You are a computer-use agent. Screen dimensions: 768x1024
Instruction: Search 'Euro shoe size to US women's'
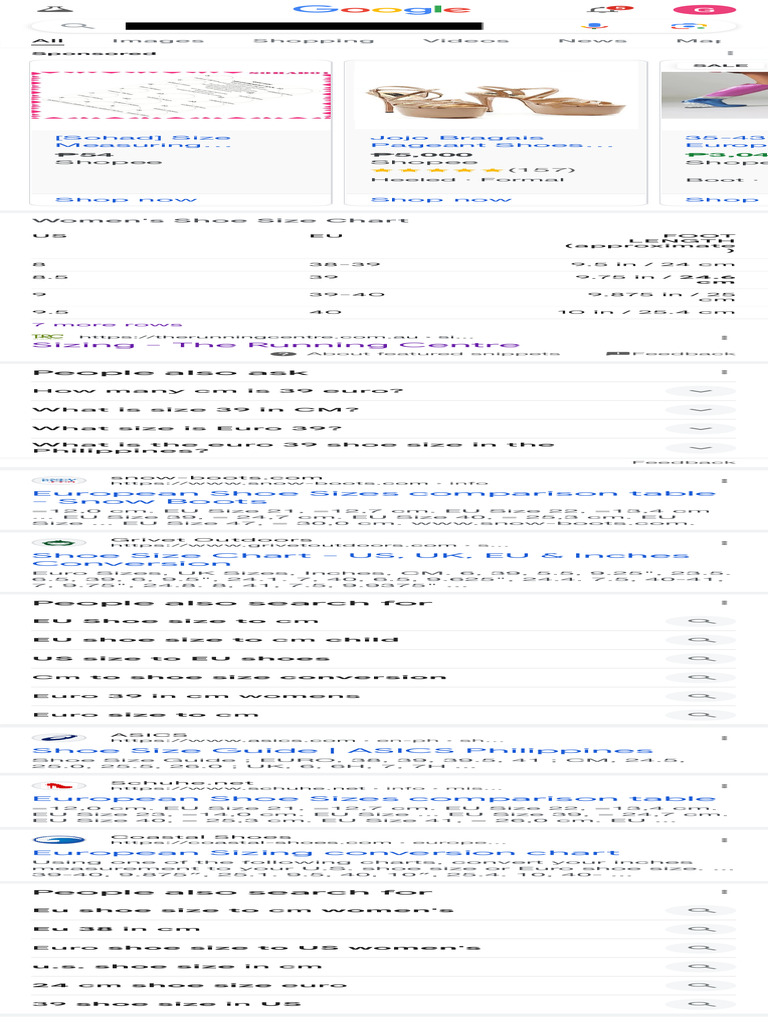(257, 948)
